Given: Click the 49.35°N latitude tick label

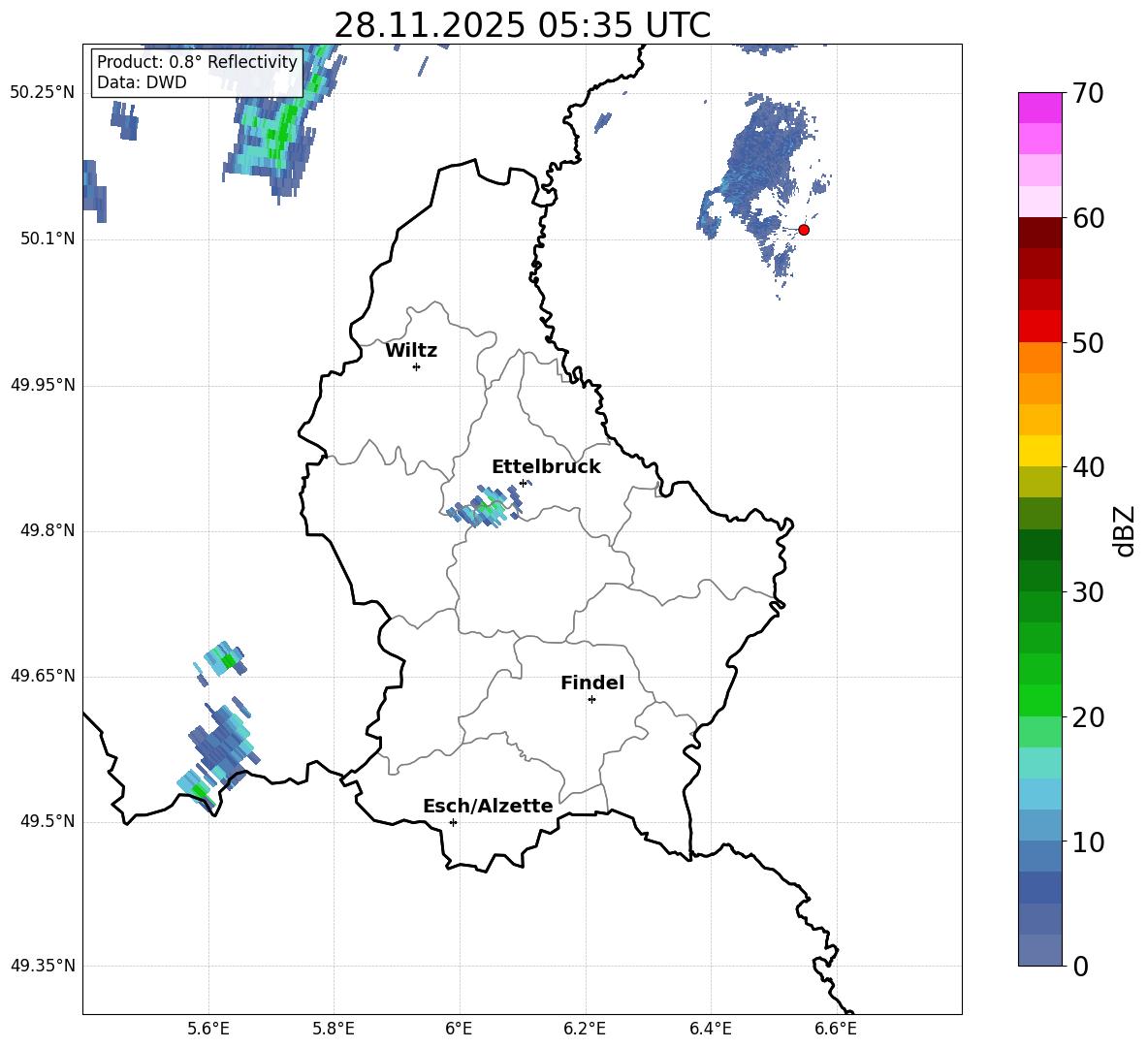Looking at the screenshot, I should [x=42, y=966].
